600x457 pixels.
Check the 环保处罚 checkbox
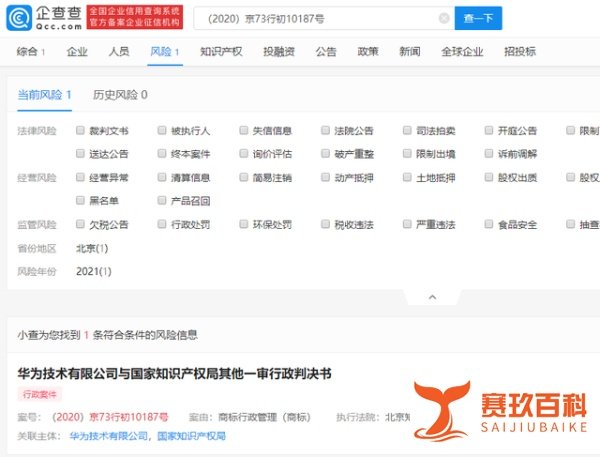click(x=244, y=224)
